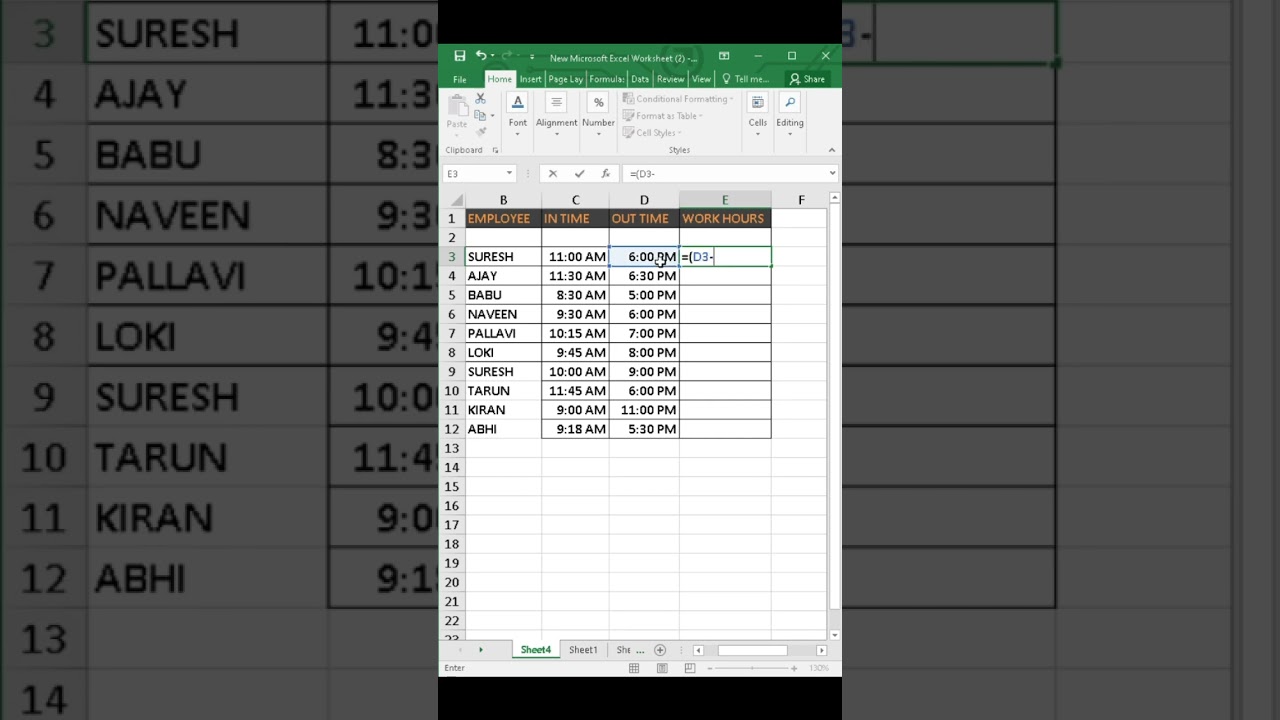Click the EMPLOYEE header cell
Viewport: 1280px width, 720px height.
click(x=503, y=218)
